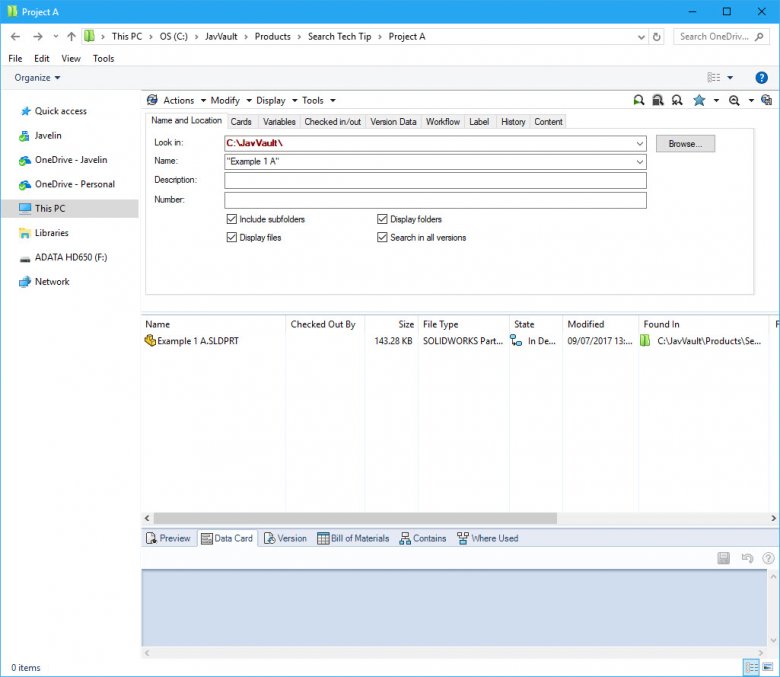The width and height of the screenshot is (780, 677).
Task: Open the Contains tab
Action: [422, 538]
